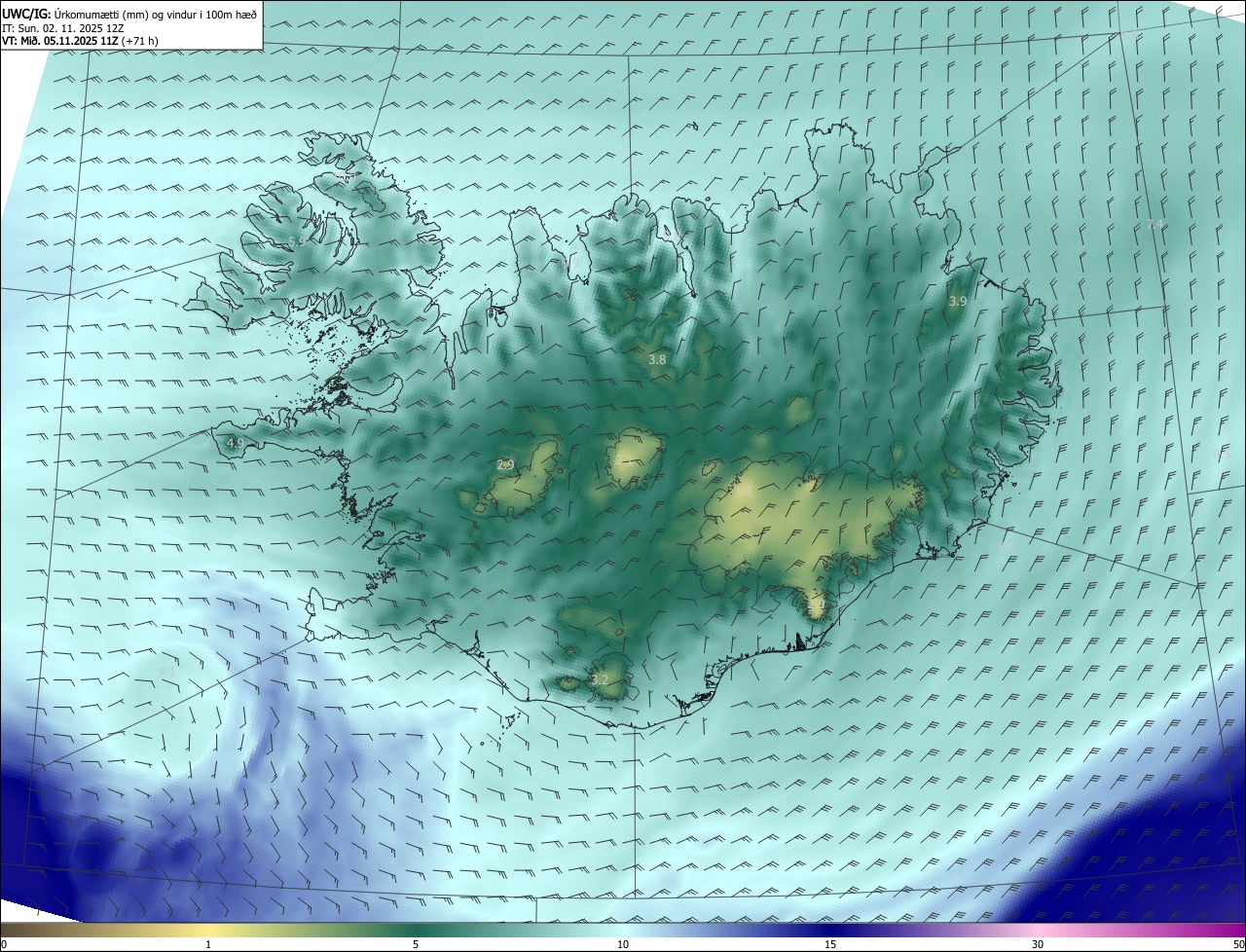
Task: Click the colorbar tick label '15'
Action: pyautogui.click(x=830, y=944)
